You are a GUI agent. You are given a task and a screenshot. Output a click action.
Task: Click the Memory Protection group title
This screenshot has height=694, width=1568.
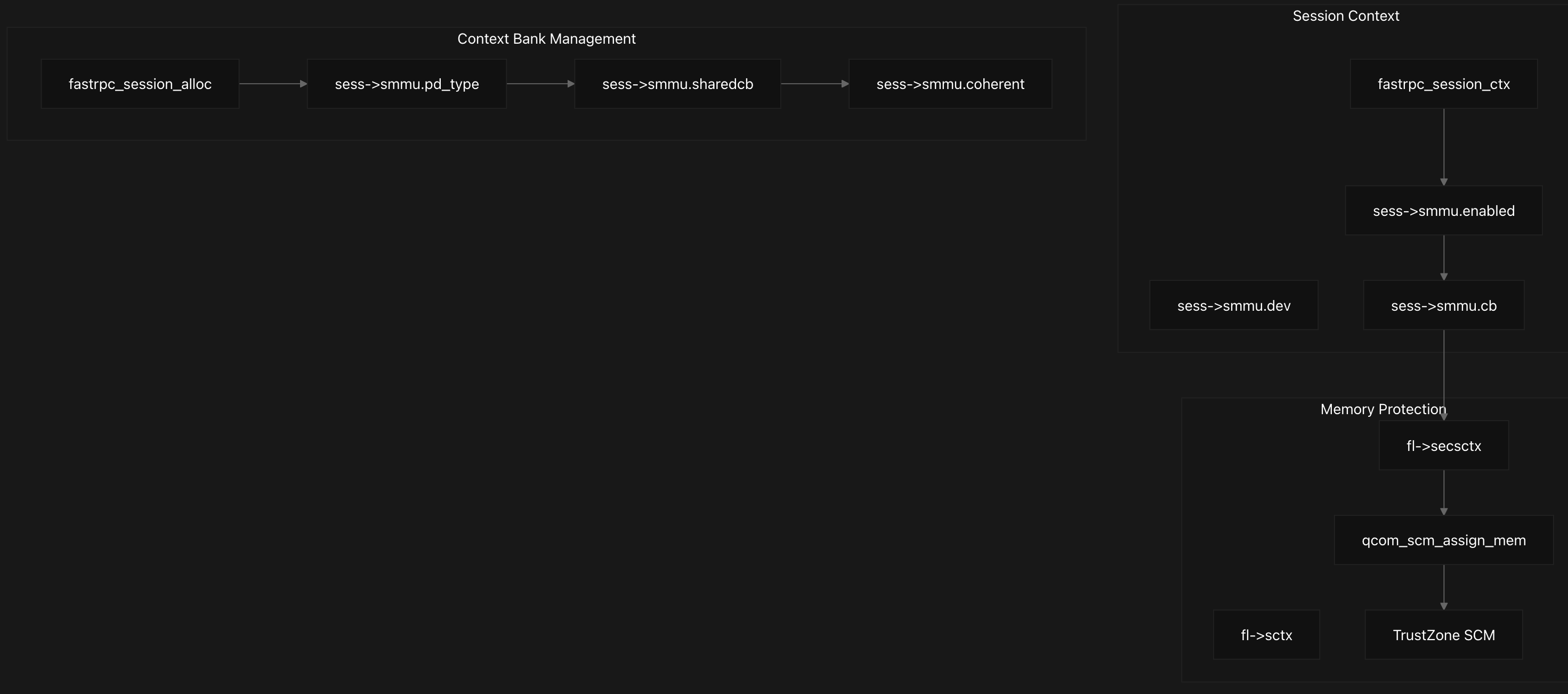point(1383,409)
